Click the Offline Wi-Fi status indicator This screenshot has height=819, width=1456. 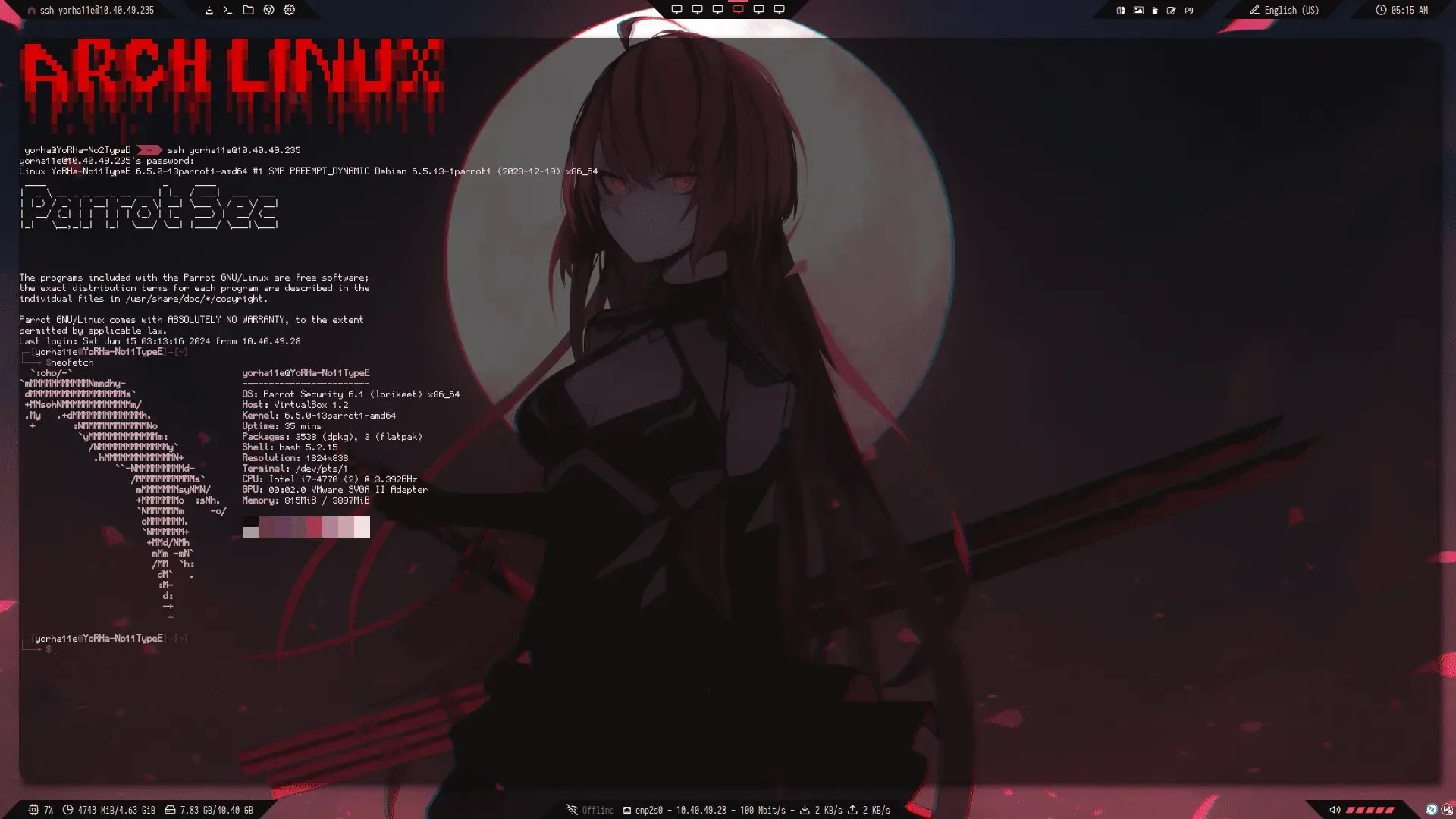[590, 810]
